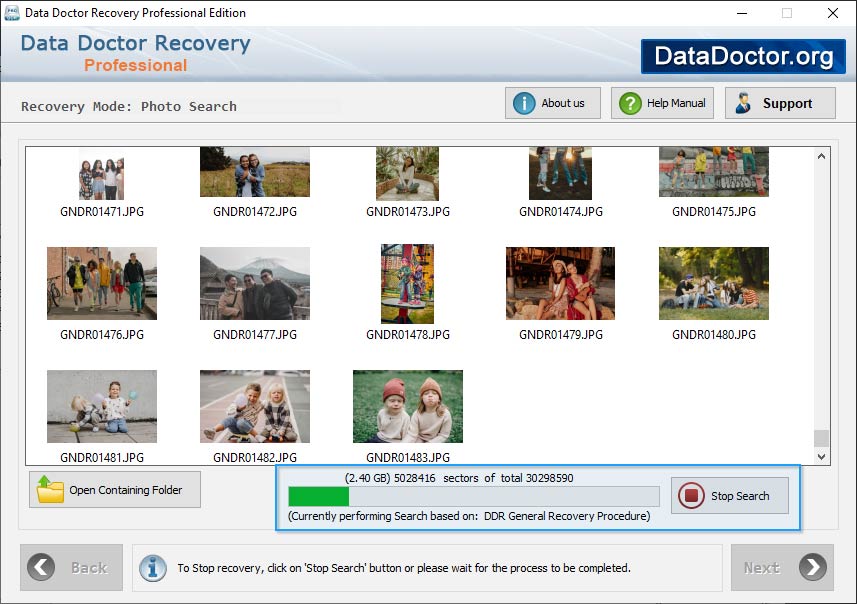Click the Next right arrow icon
857x604 pixels.
click(813, 567)
